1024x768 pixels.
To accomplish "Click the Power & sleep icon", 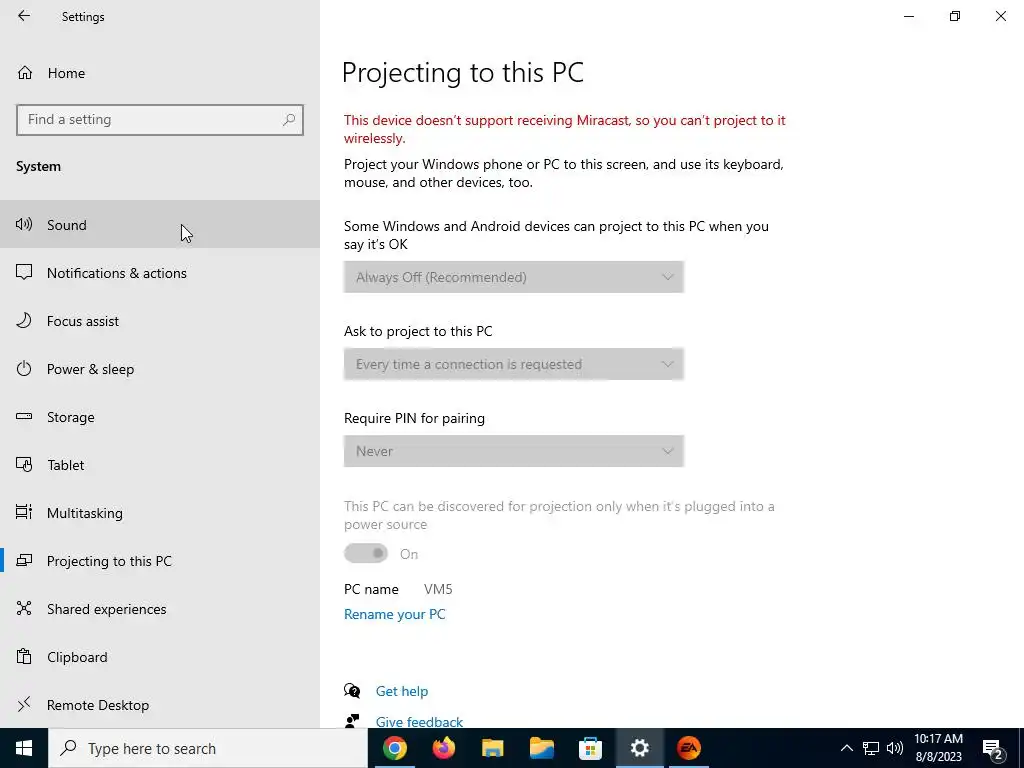I will pyautogui.click(x=24, y=368).
